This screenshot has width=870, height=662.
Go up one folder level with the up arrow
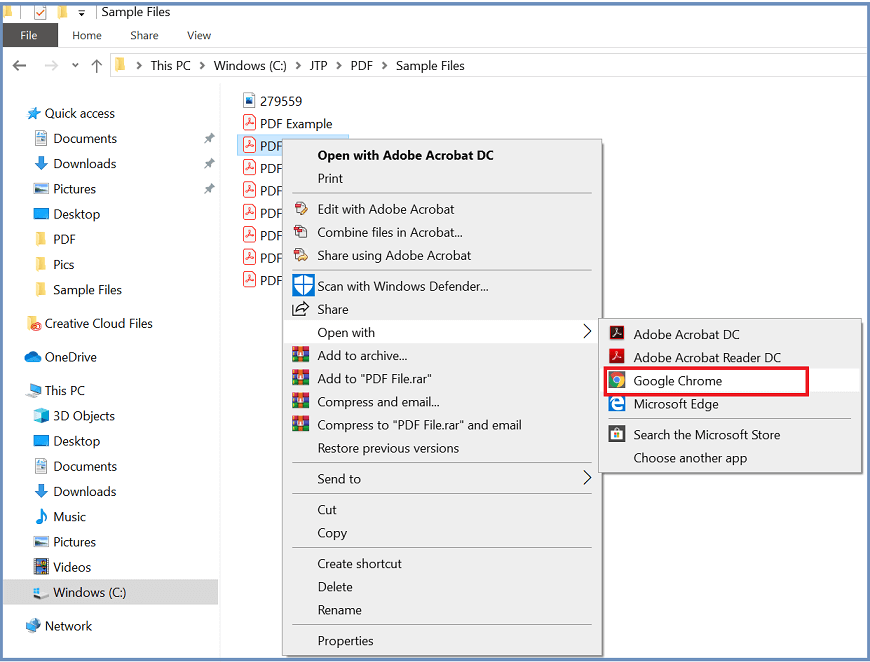tap(97, 66)
